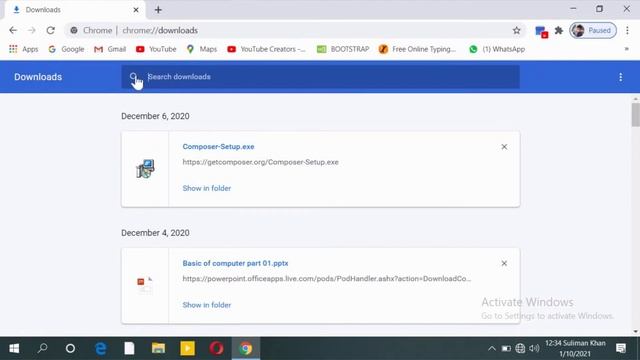Show Basic of computer pptx in folder
This screenshot has width=640, height=360.
(x=207, y=305)
